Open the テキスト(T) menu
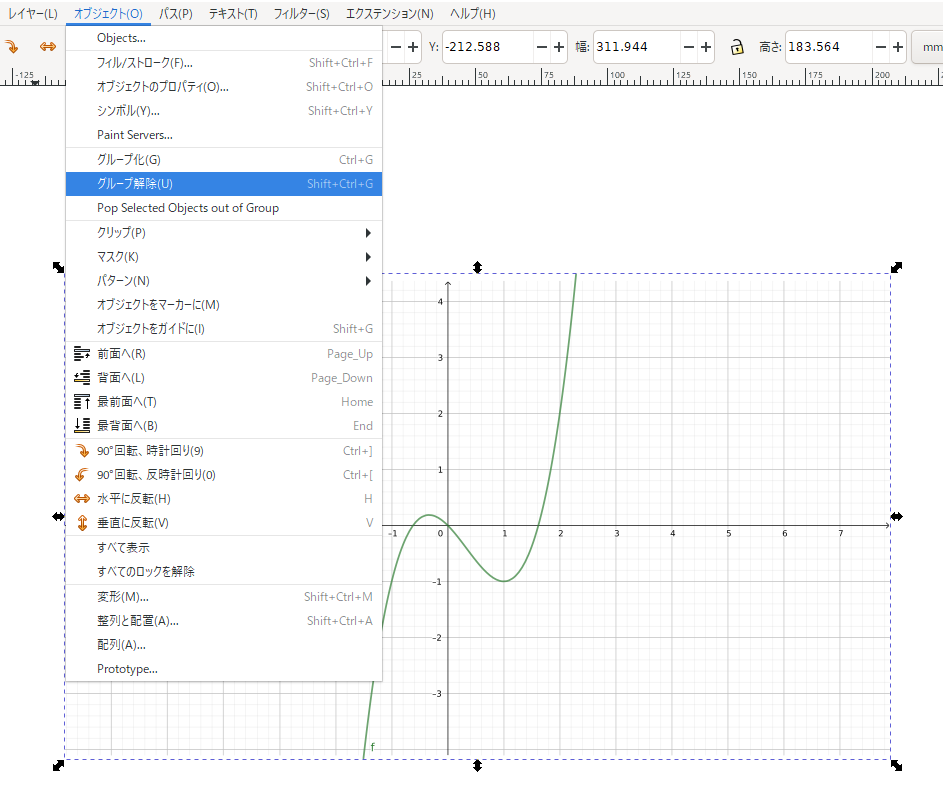This screenshot has width=943, height=799. (x=233, y=14)
